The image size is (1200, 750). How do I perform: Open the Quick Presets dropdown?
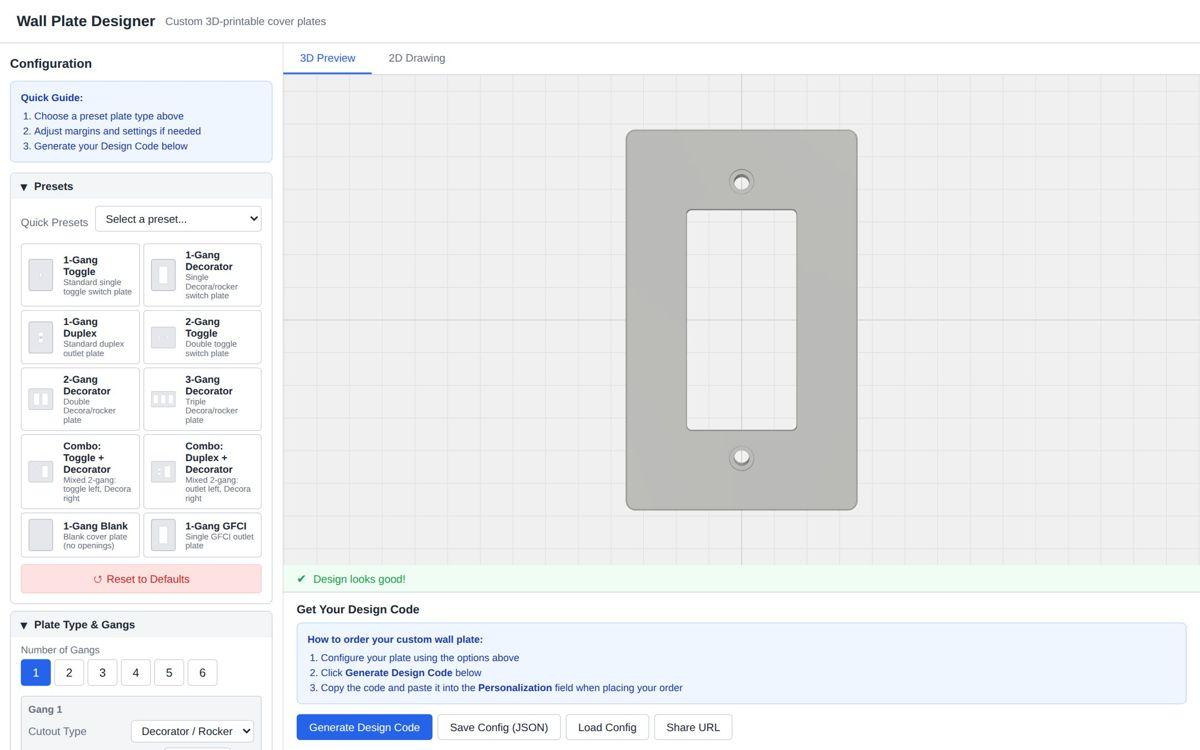coord(178,219)
